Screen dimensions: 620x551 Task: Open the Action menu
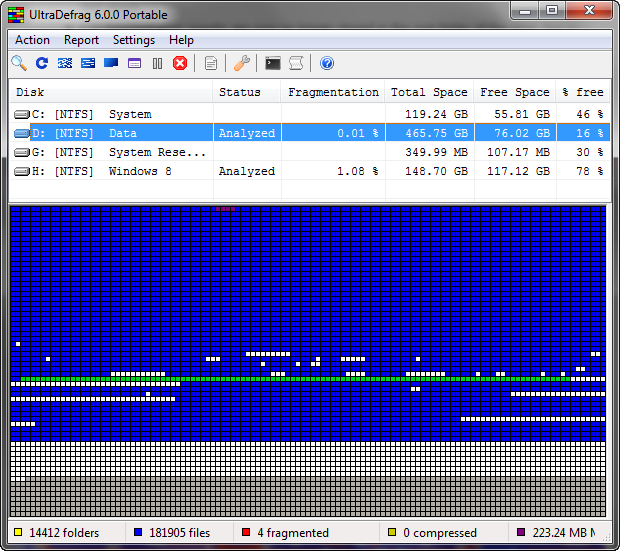[x=32, y=40]
